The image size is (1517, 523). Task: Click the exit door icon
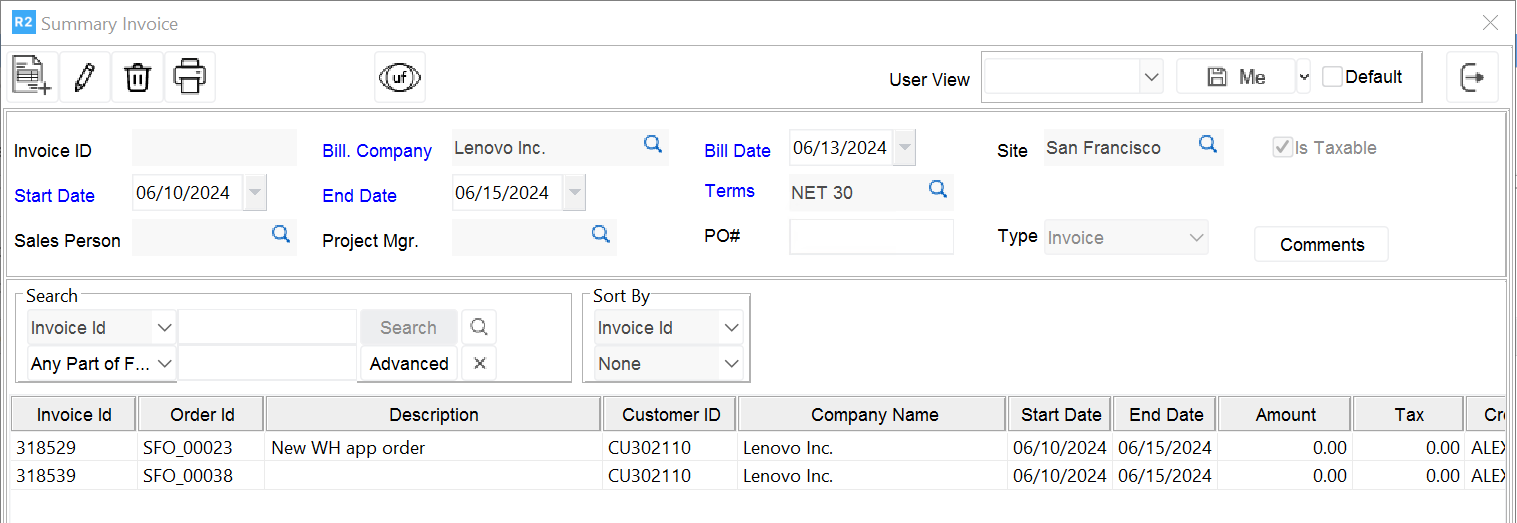[x=1472, y=77]
